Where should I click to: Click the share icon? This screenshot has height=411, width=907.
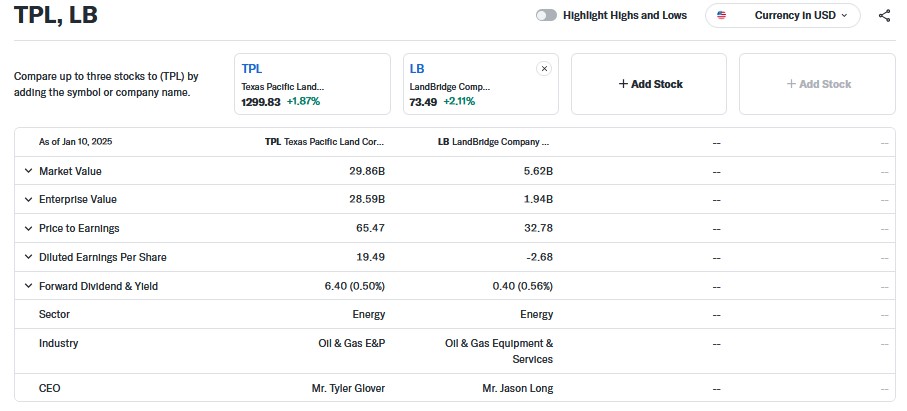pyautogui.click(x=884, y=16)
